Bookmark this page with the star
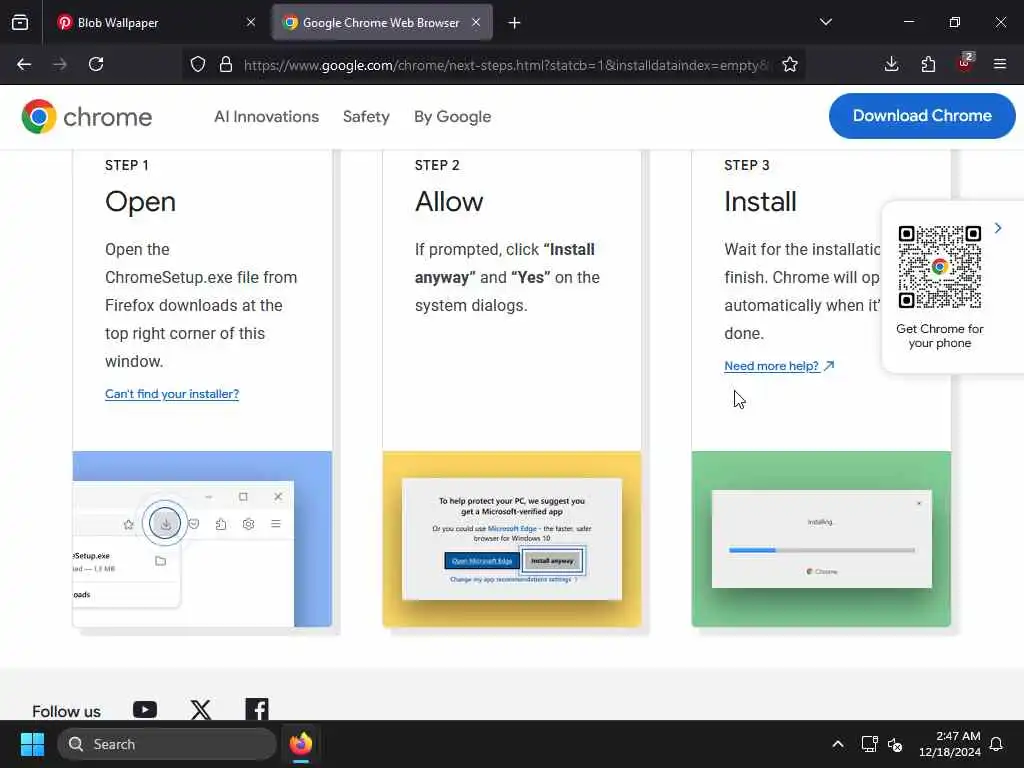Viewport: 1024px width, 768px height. (x=790, y=64)
